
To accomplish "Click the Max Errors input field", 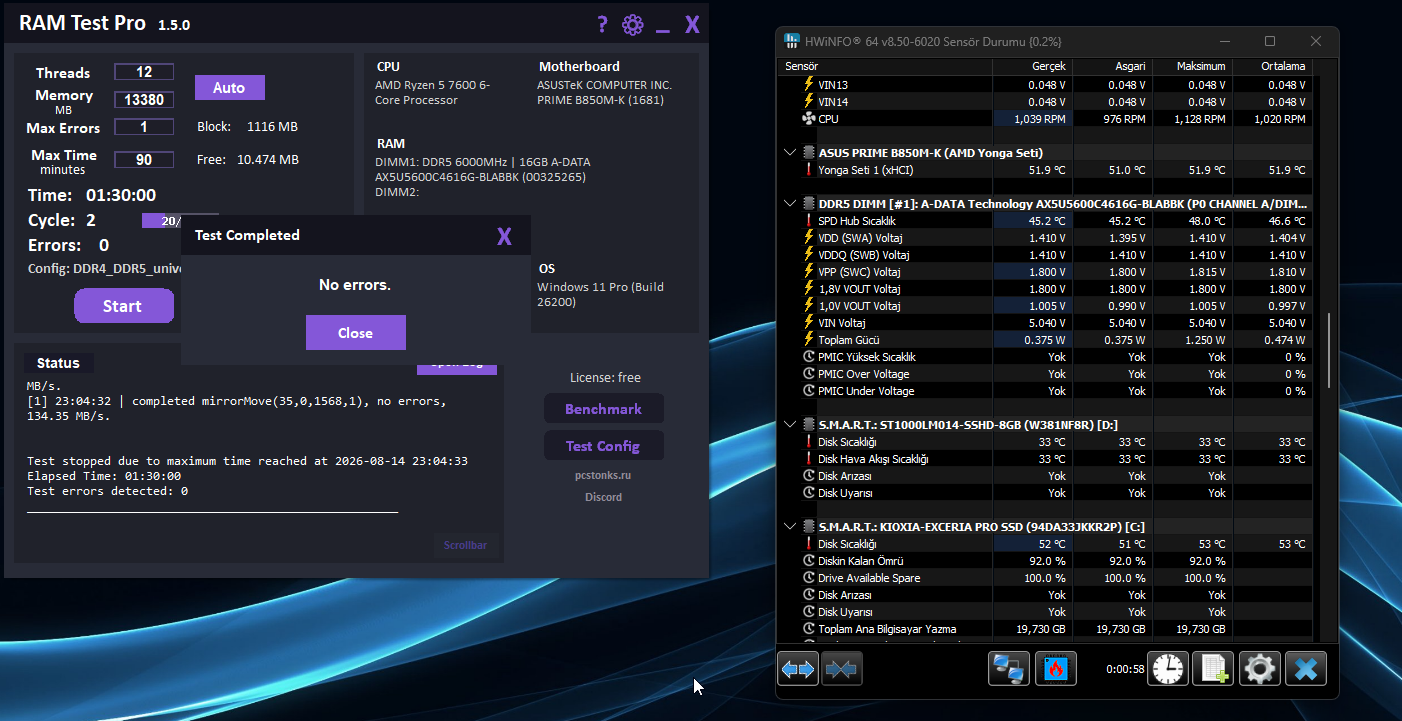I will (144, 127).
